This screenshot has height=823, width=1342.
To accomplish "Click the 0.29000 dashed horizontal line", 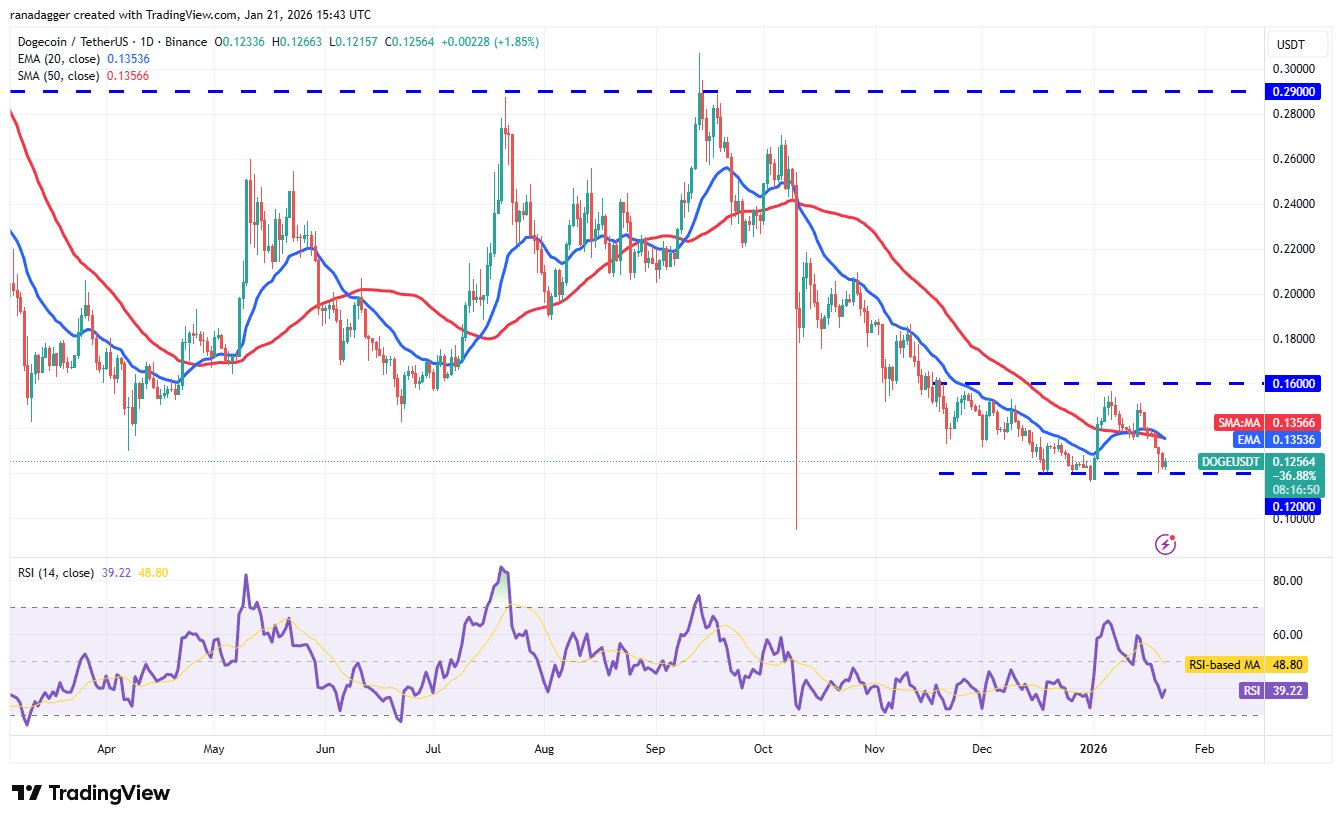I will 400,91.
